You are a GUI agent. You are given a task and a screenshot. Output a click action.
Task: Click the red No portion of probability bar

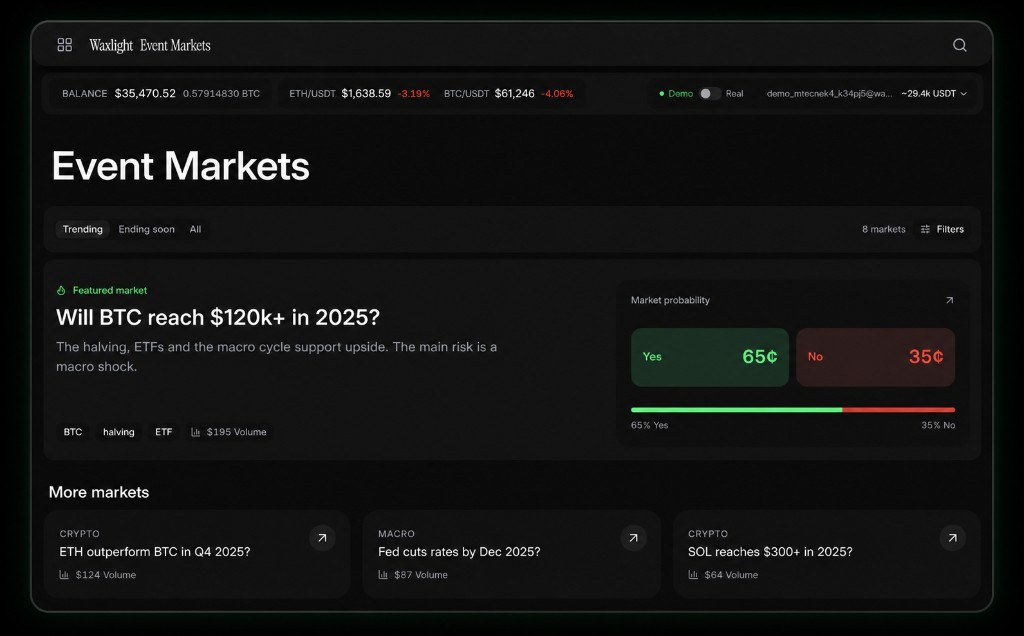click(899, 410)
